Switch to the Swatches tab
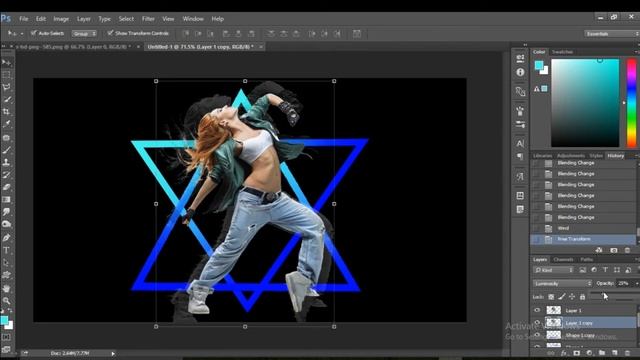640x360 pixels. (x=562, y=52)
